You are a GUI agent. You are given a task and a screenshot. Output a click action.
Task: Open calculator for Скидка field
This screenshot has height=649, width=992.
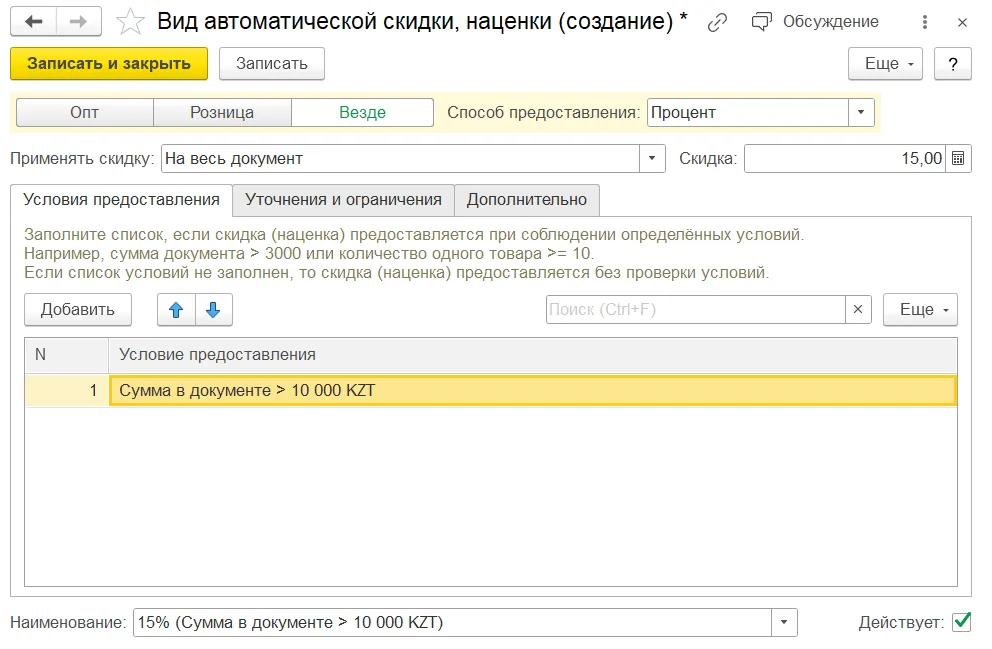tap(958, 159)
